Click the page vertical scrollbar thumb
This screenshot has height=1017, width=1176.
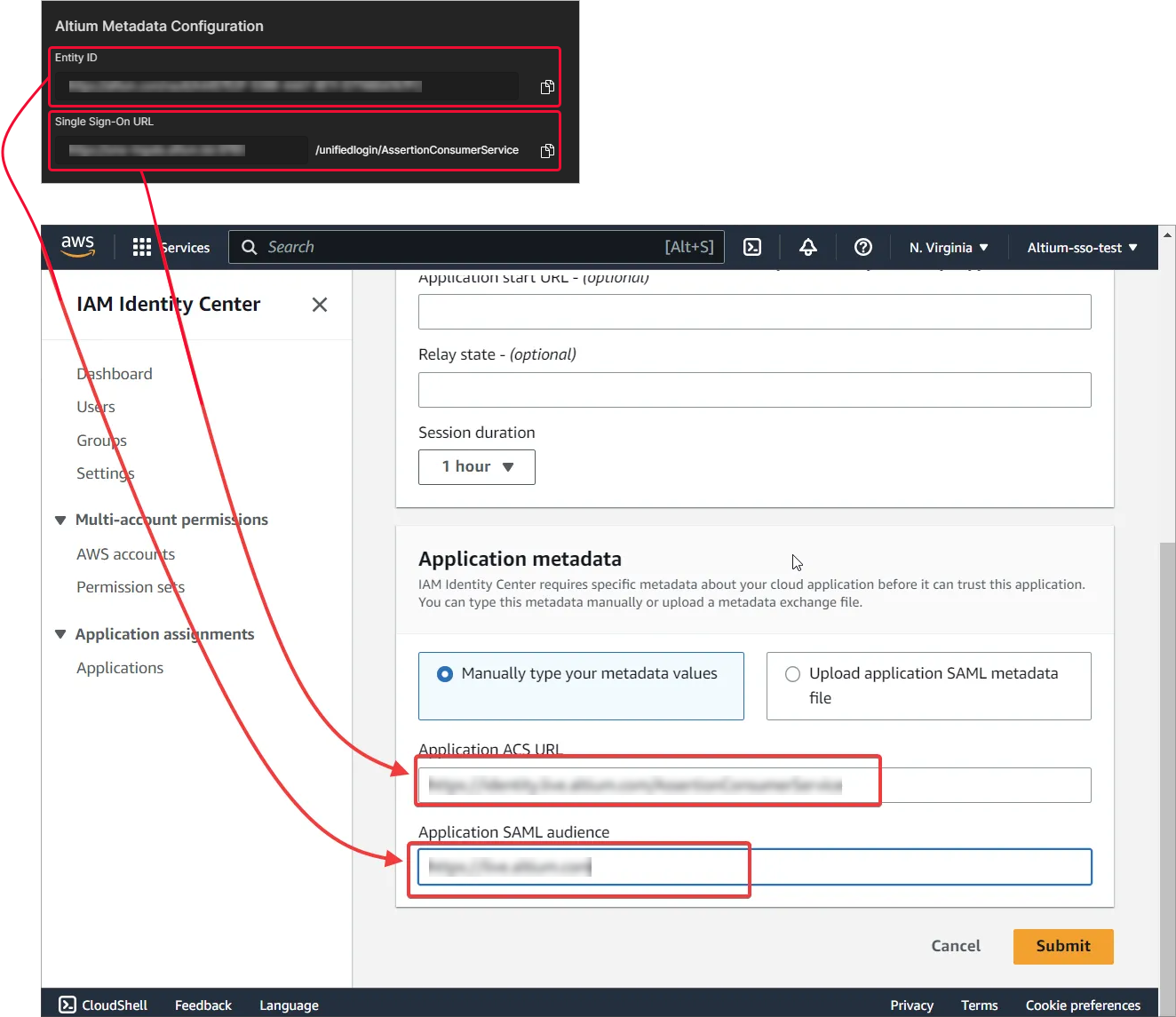(x=1167, y=764)
